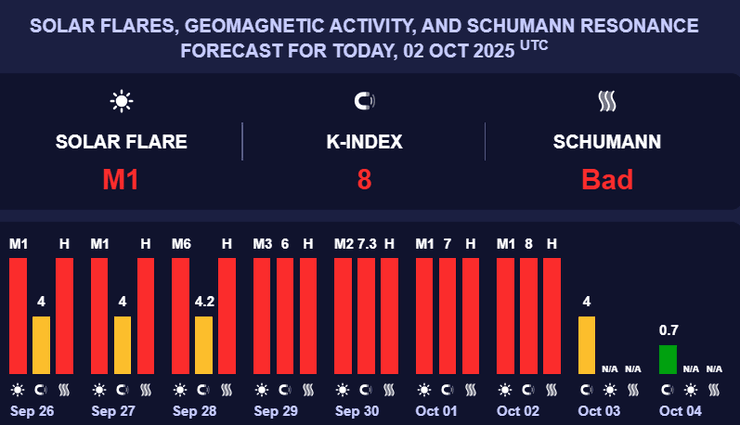
Task: Click the red Bad Schumann status
Action: coord(607,180)
